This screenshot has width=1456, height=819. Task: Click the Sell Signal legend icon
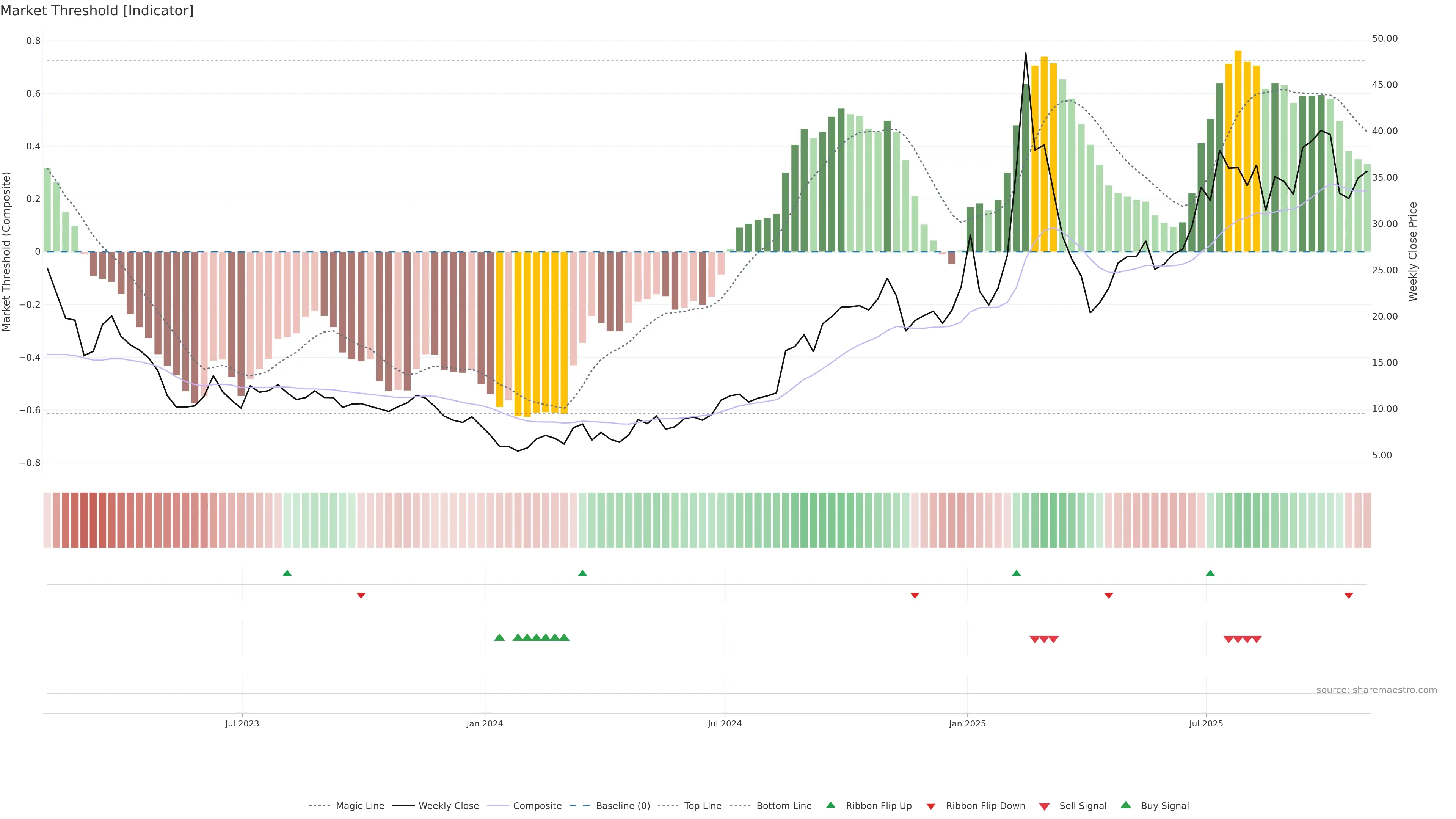[x=1045, y=806]
